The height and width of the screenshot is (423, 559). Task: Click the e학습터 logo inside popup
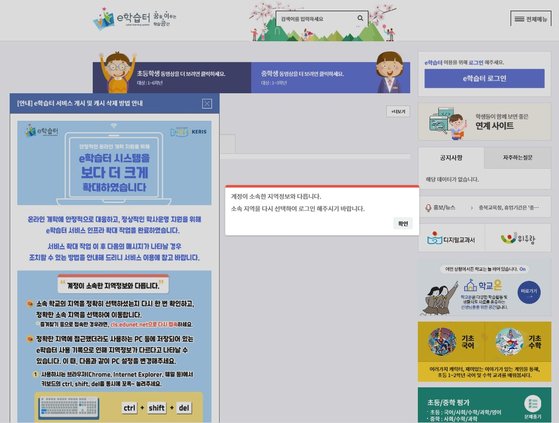pos(42,131)
